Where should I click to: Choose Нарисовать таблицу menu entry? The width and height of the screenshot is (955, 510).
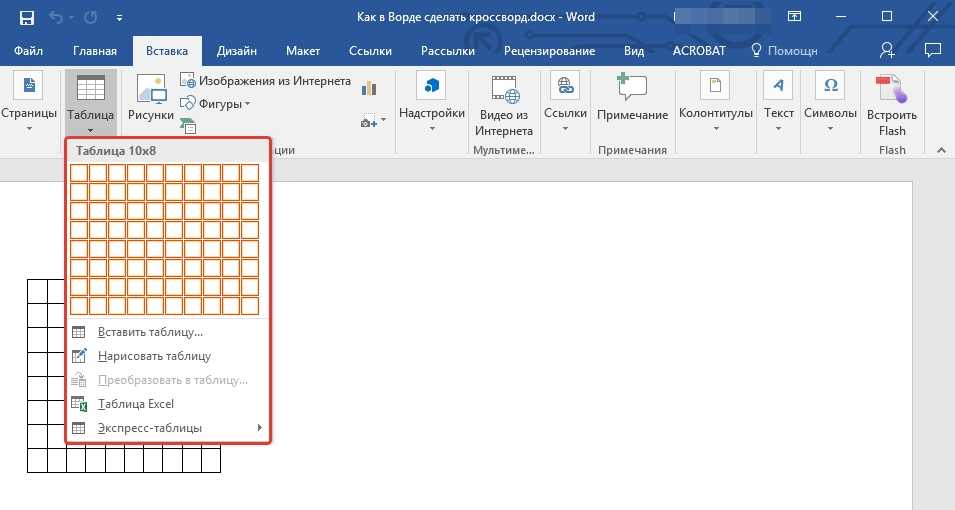[154, 356]
